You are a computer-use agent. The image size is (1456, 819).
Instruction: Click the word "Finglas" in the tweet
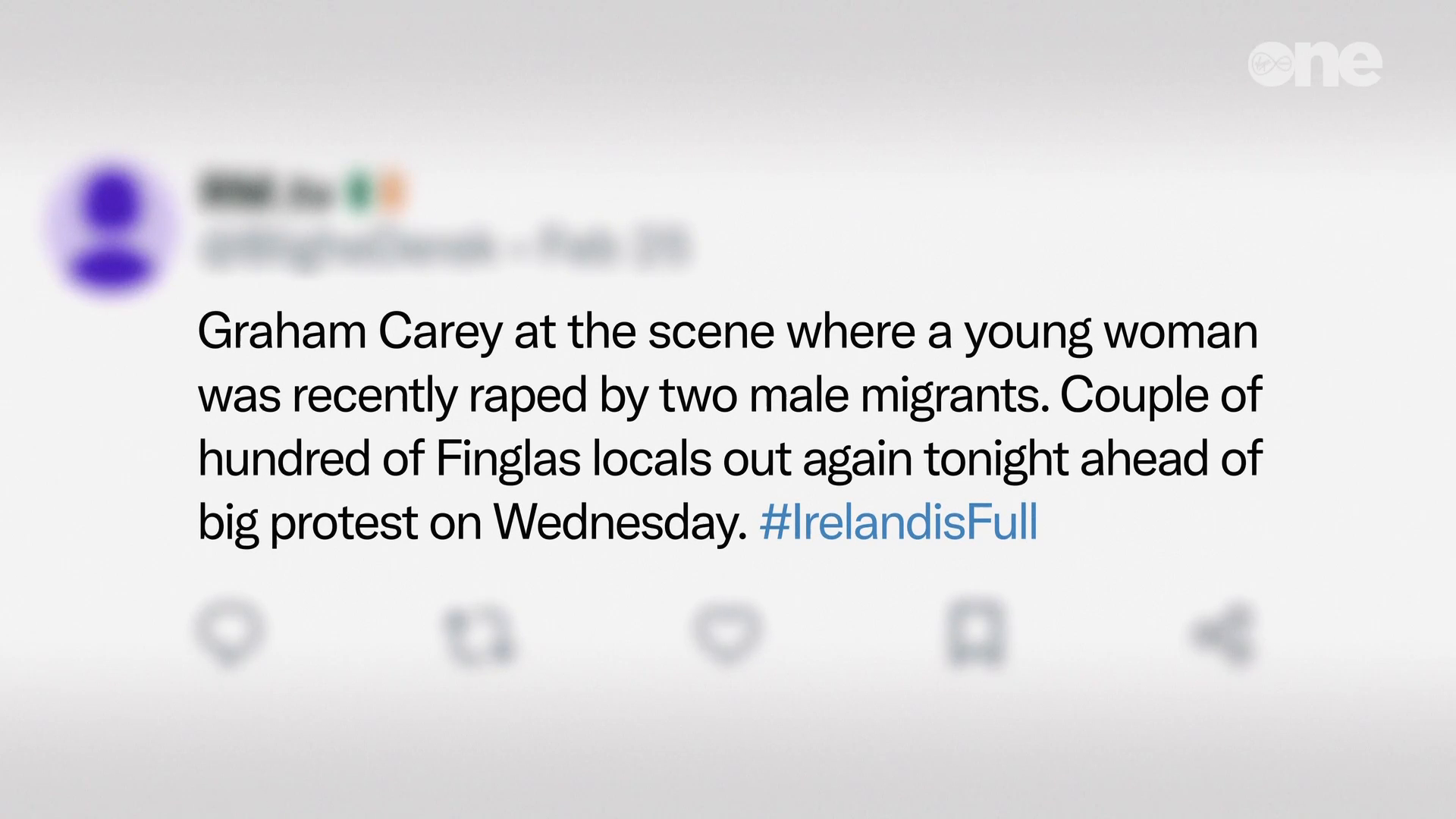coord(508,459)
